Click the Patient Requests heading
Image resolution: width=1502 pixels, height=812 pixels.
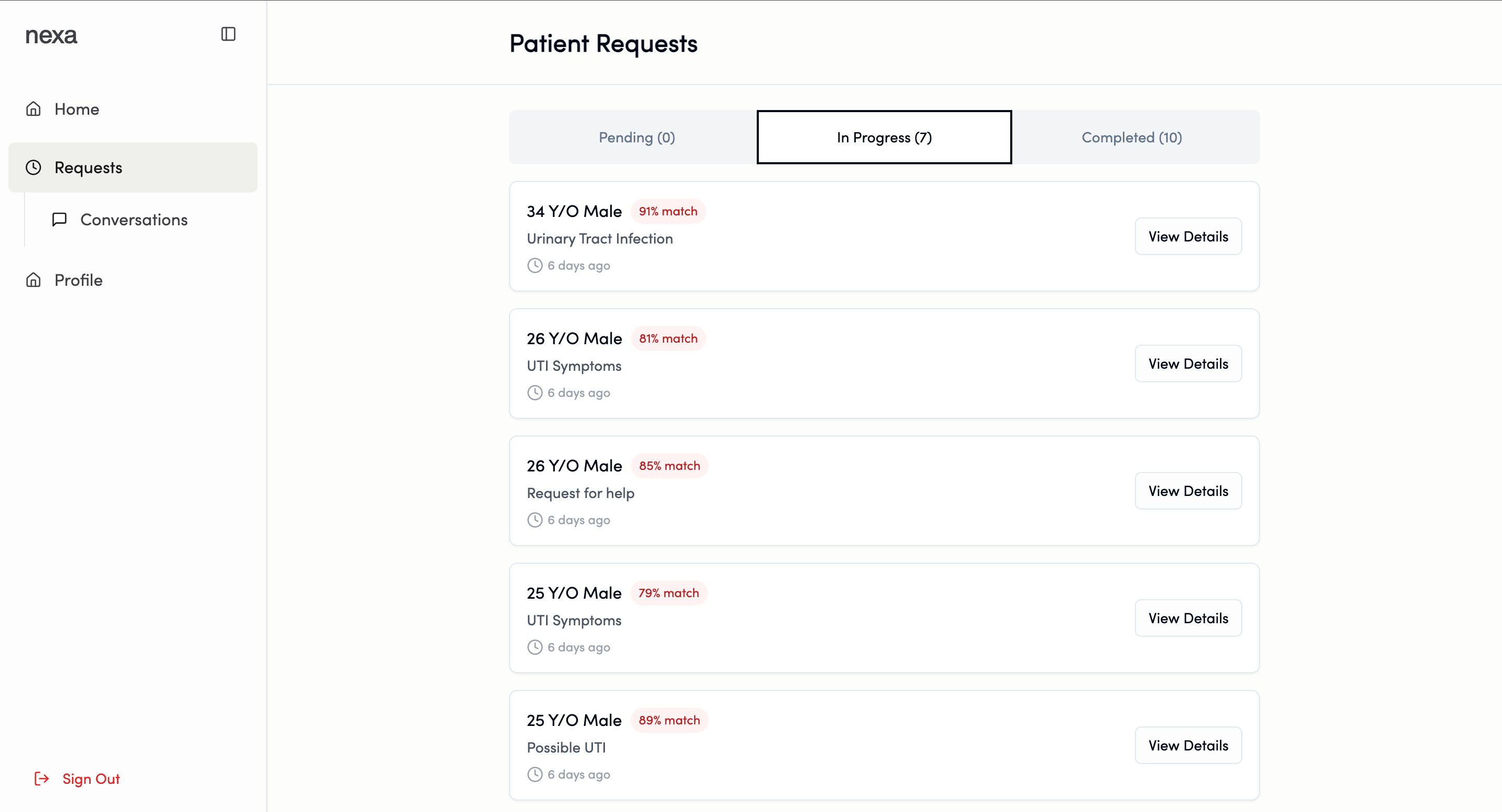(x=603, y=43)
